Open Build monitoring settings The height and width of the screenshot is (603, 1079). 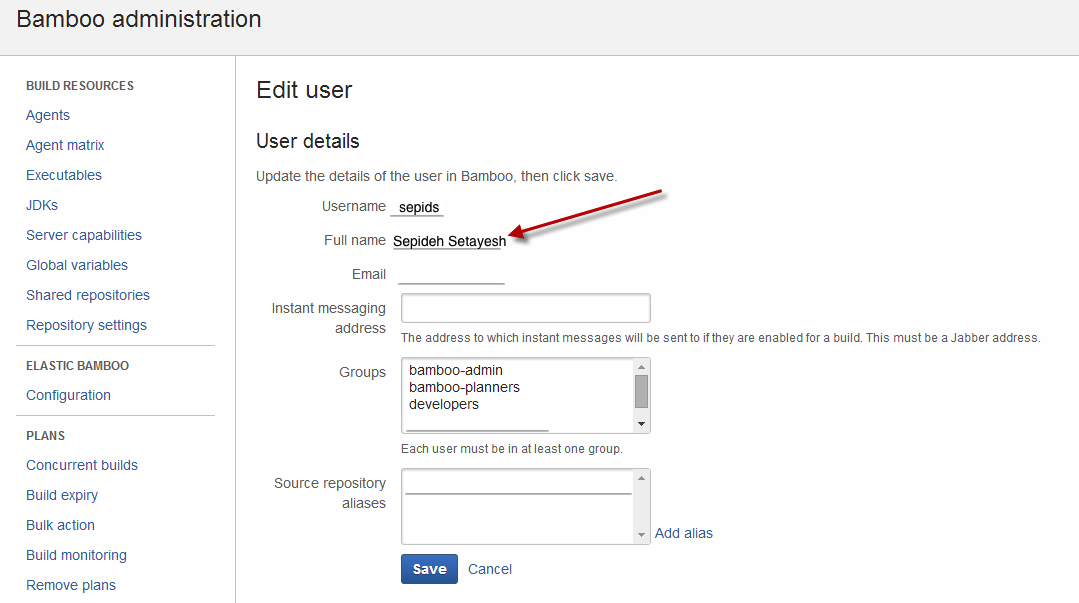tap(76, 555)
